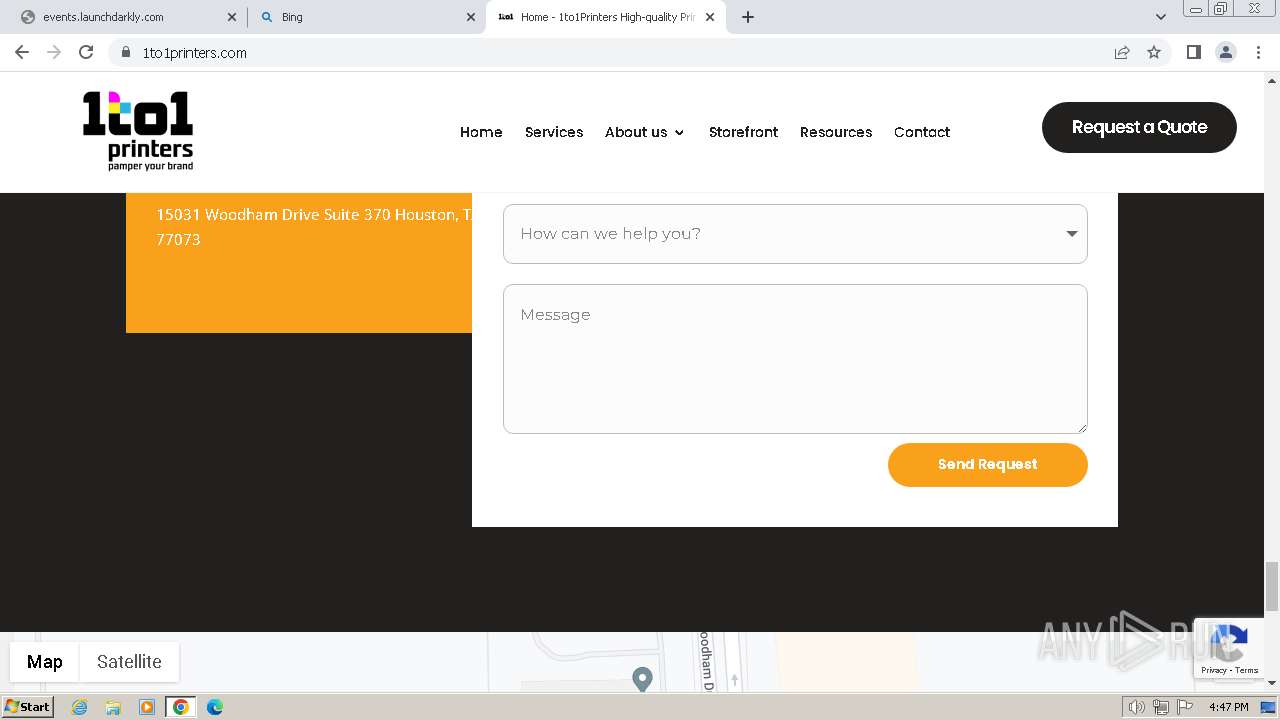This screenshot has height=720, width=1280.
Task: Expand the About us menu
Action: [644, 132]
